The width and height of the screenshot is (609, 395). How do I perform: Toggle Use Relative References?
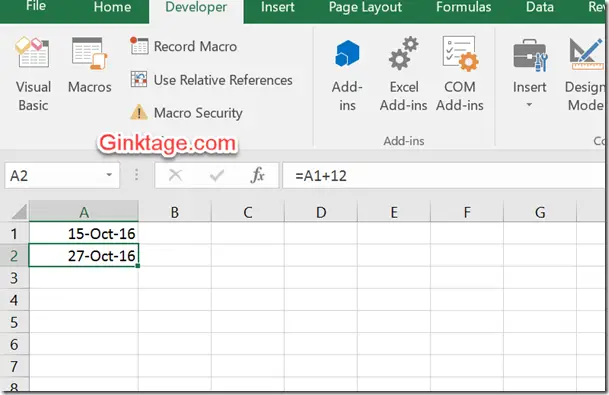click(211, 80)
